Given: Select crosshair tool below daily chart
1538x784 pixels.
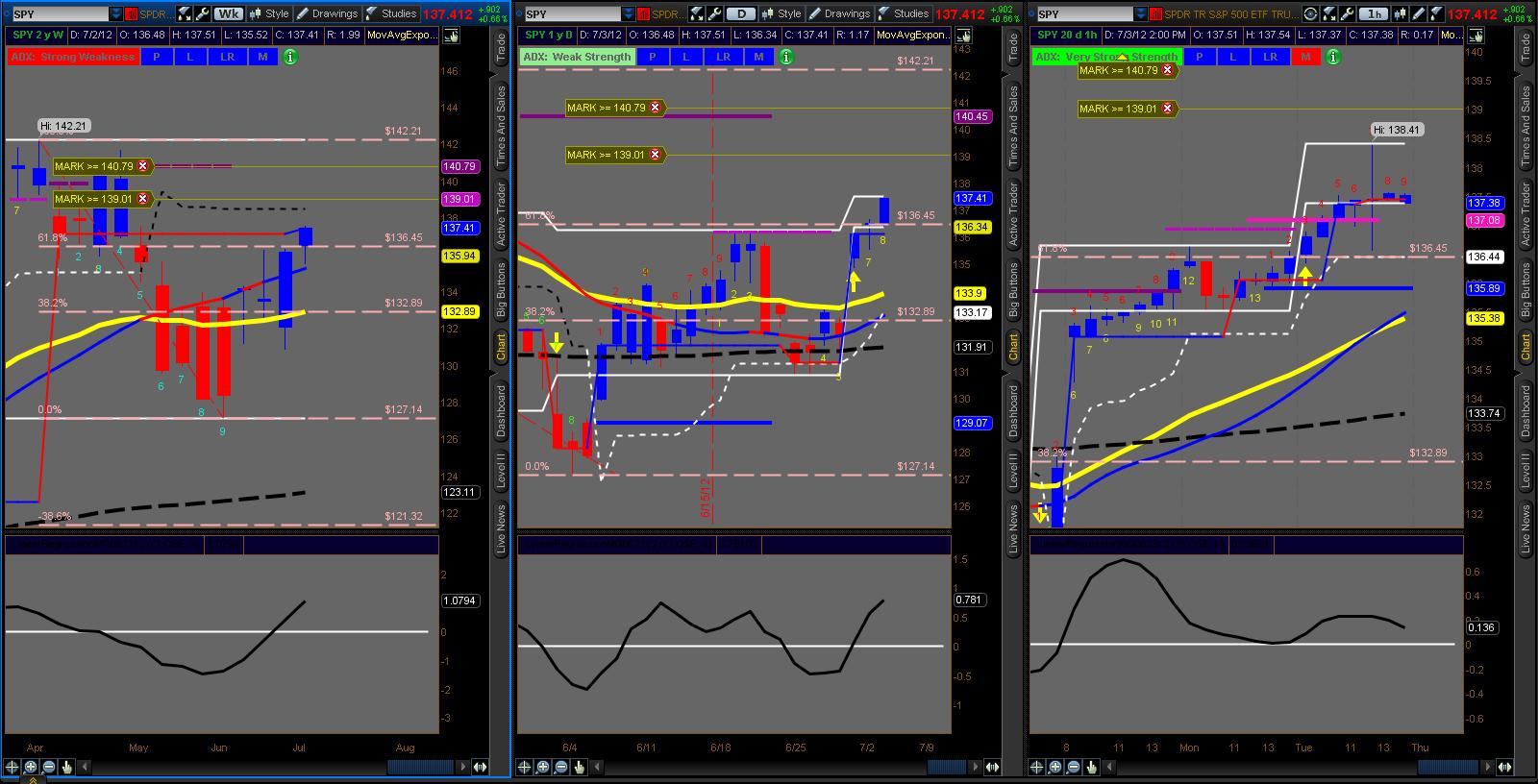Looking at the screenshot, I should (525, 767).
